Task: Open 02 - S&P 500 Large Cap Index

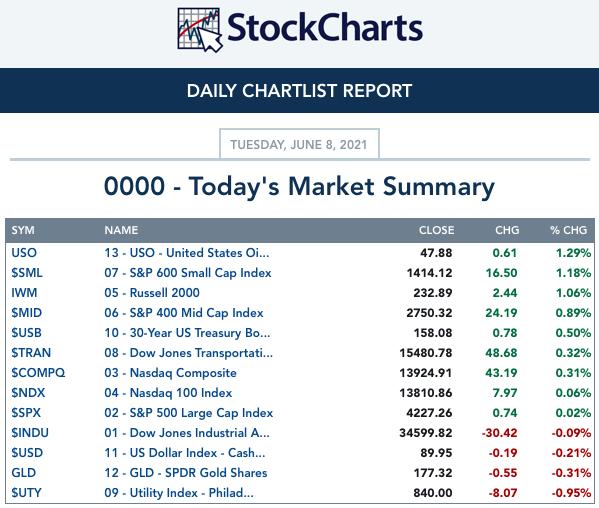Action: [188, 413]
